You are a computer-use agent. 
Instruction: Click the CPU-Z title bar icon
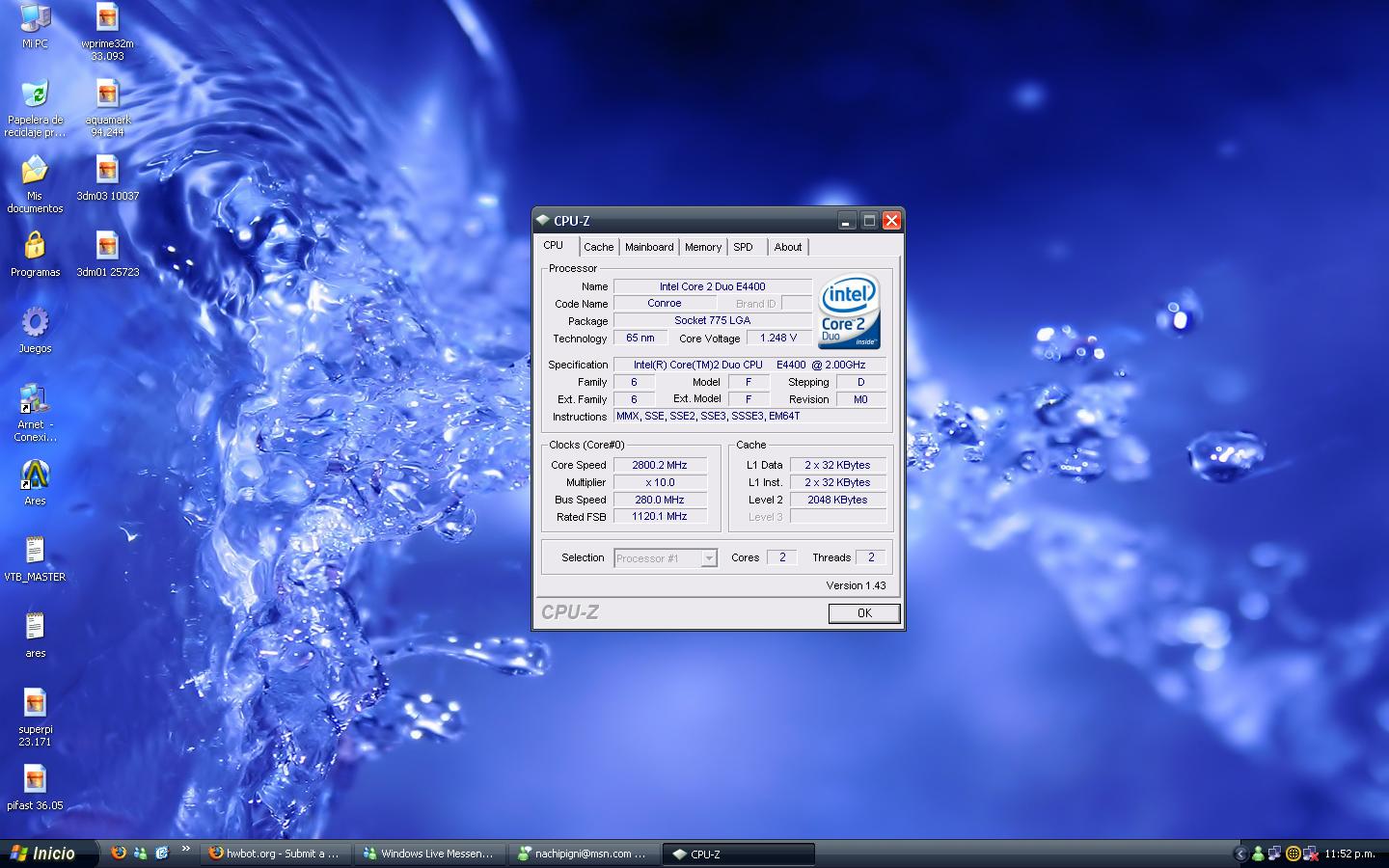click(543, 220)
